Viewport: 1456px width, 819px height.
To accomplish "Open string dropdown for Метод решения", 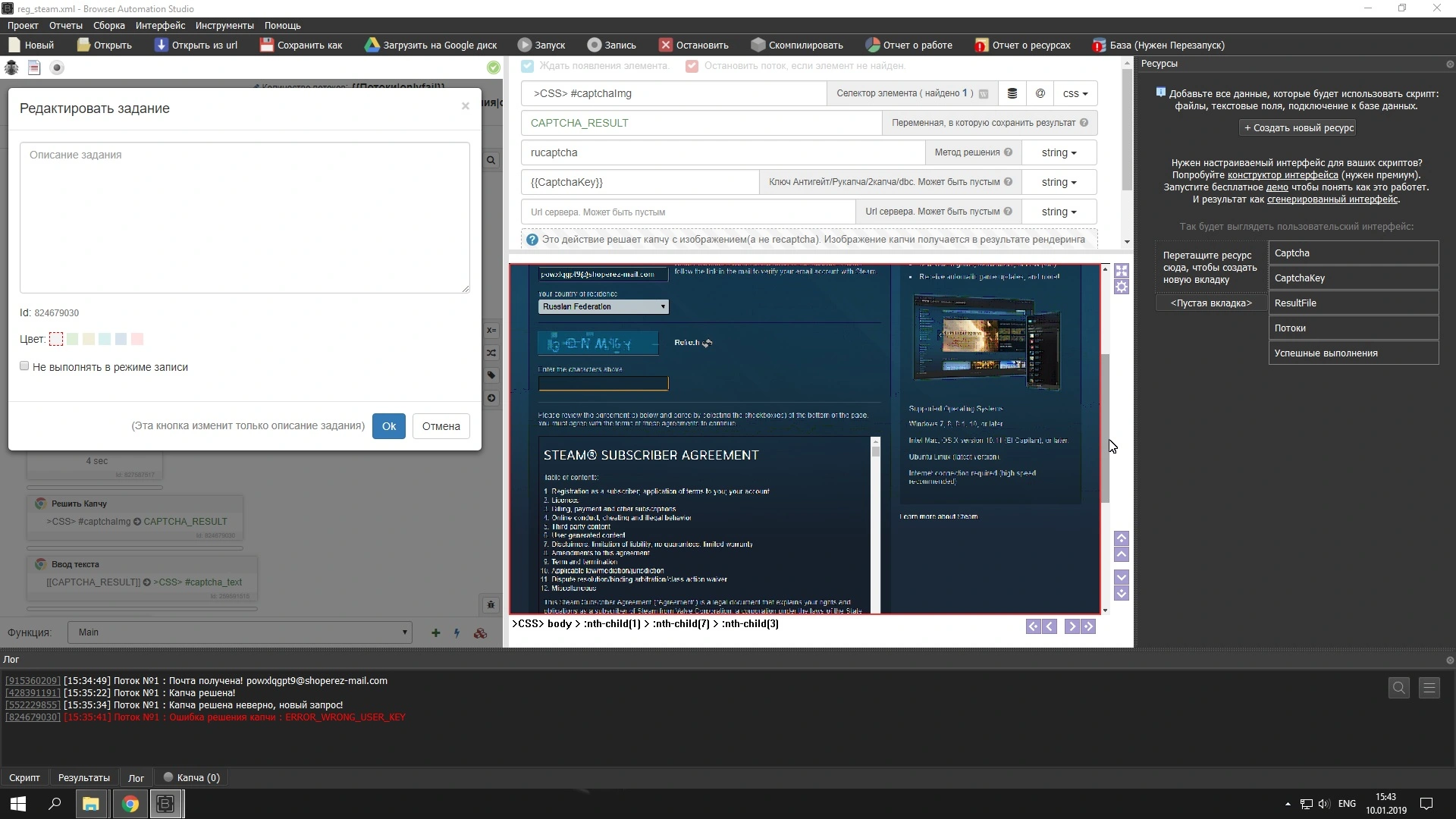I will pos(1059,152).
